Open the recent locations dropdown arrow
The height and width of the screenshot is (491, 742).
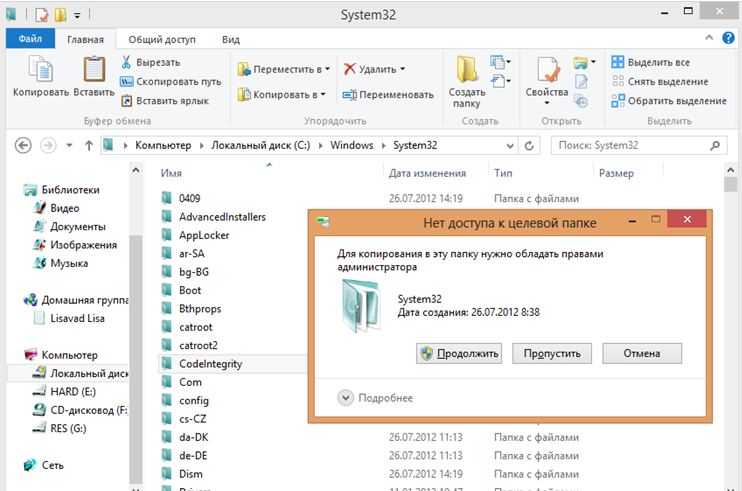(x=69, y=145)
